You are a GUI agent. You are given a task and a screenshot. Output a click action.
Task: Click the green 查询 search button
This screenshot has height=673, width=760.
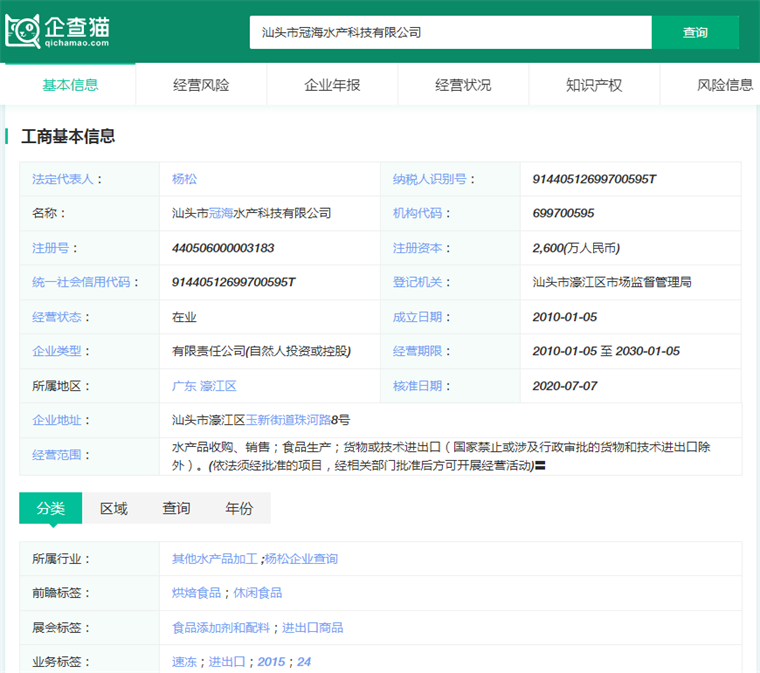coord(695,32)
